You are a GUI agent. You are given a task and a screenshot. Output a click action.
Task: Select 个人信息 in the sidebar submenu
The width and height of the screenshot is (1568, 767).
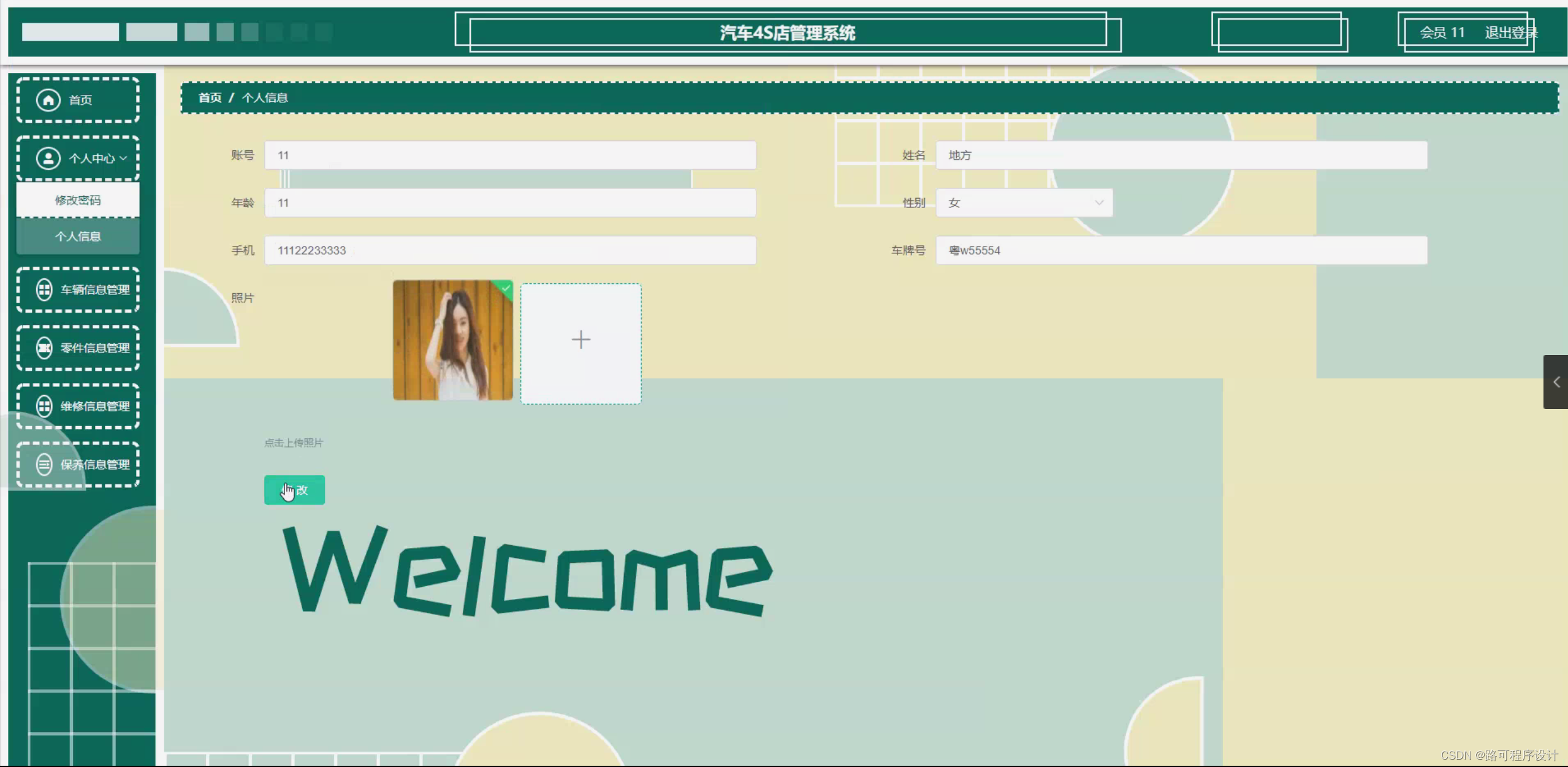tap(78, 236)
